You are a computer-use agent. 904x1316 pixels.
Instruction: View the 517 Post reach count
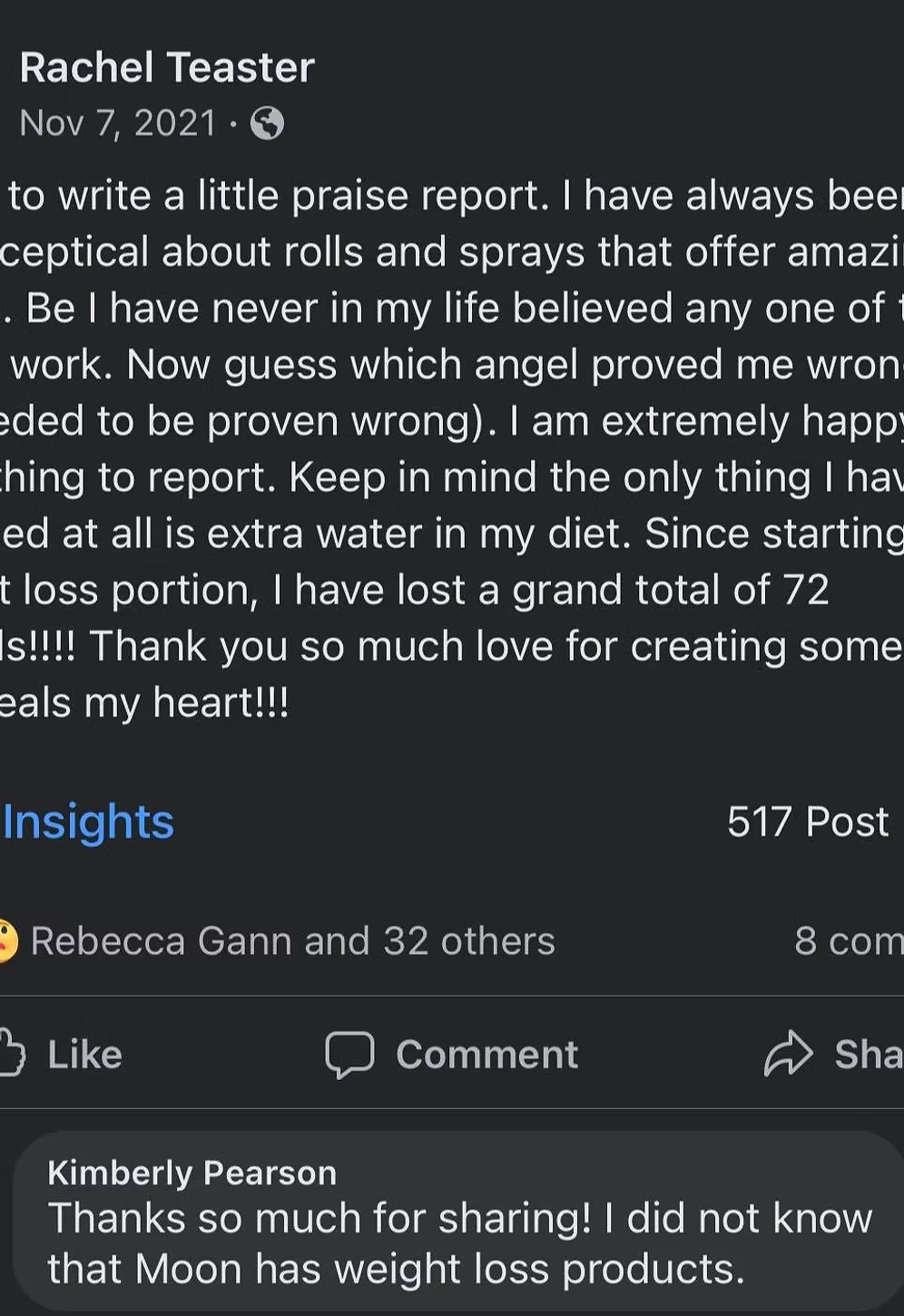(x=808, y=821)
